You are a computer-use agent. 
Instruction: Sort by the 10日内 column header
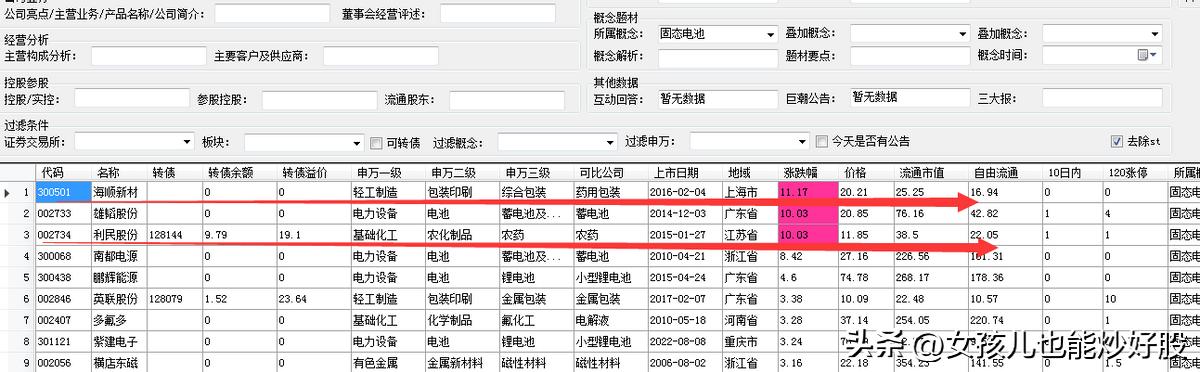[x=1071, y=172]
